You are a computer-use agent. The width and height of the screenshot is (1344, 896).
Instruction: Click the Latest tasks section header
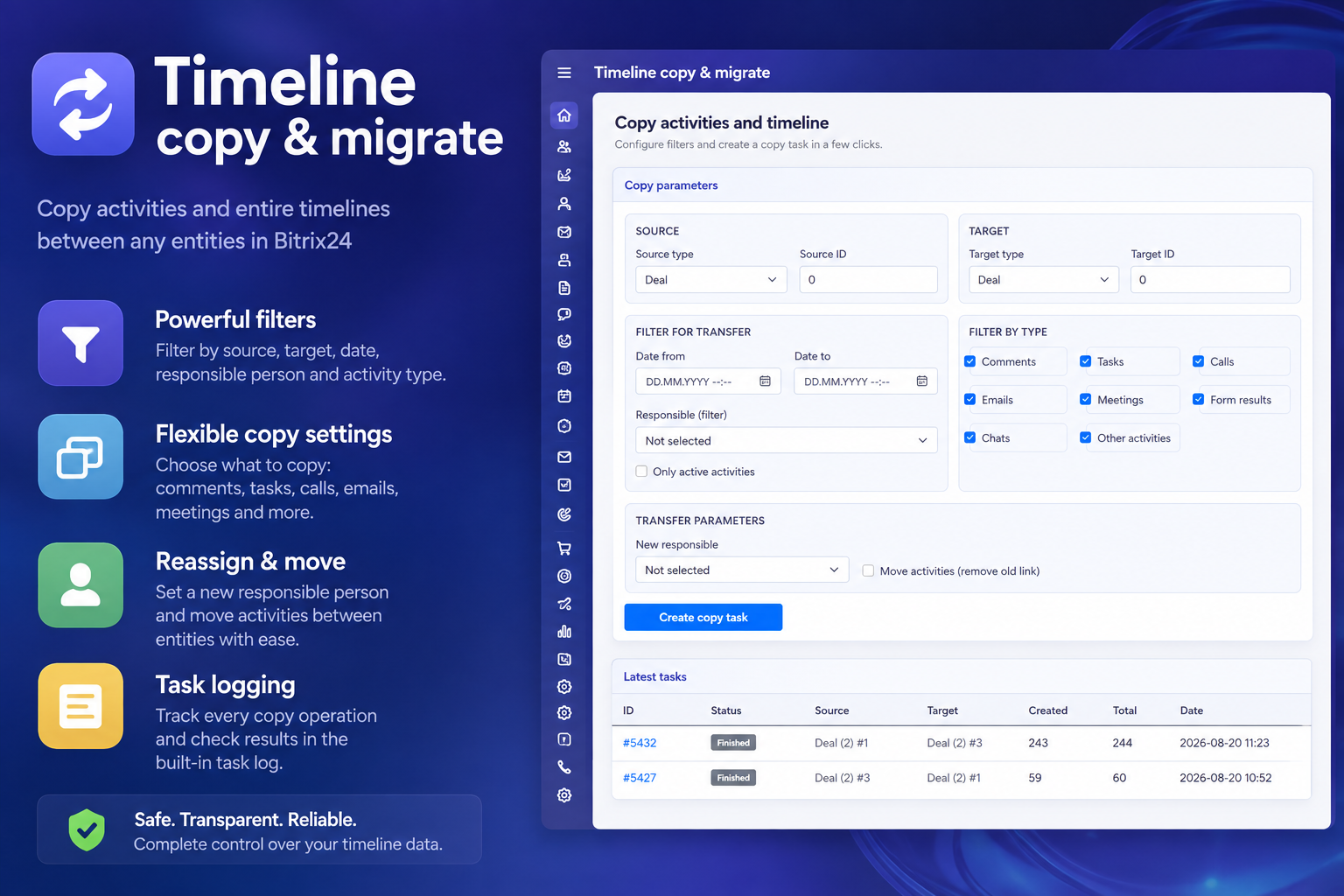(x=654, y=676)
